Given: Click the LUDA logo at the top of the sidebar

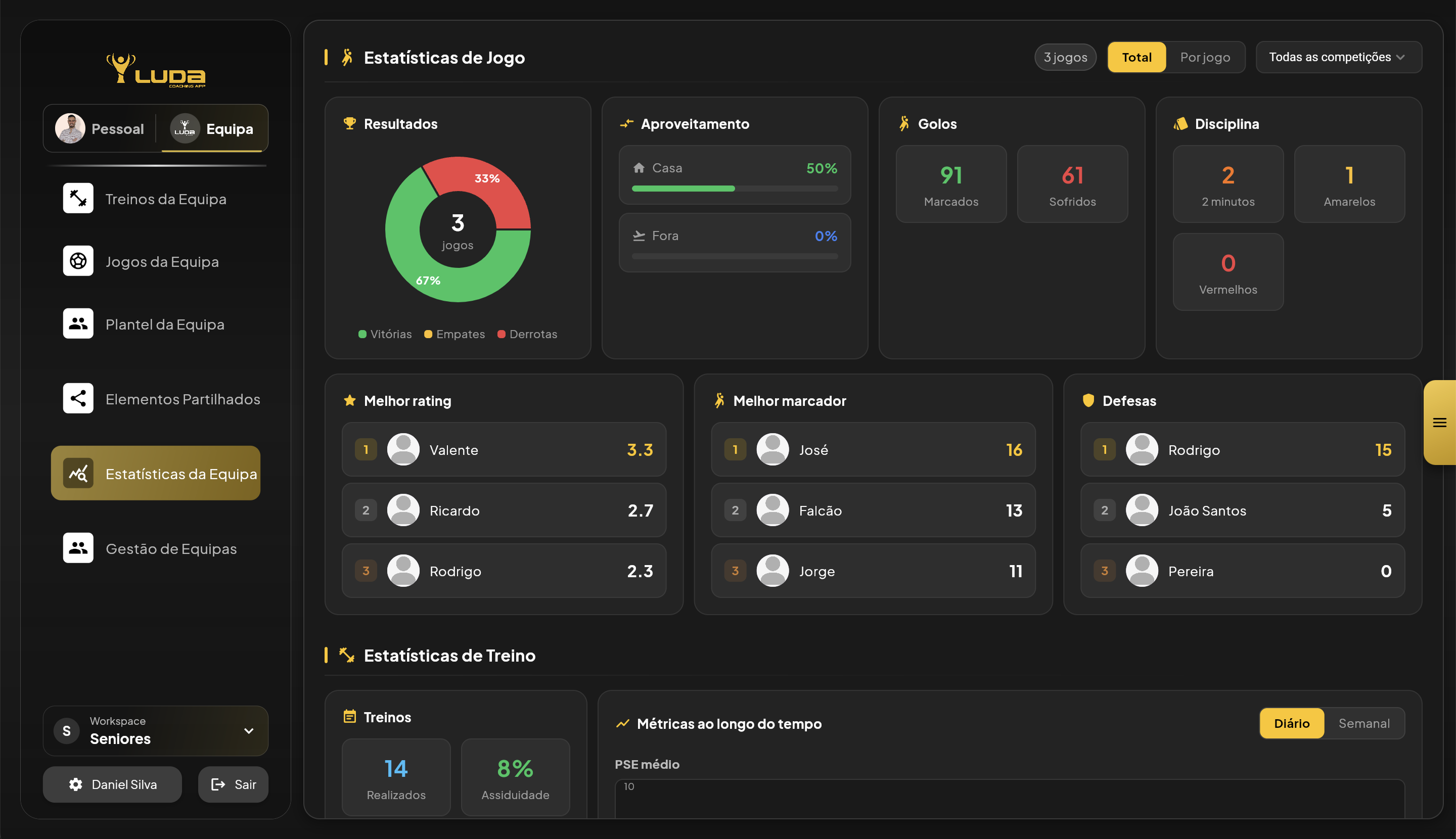Looking at the screenshot, I should [x=156, y=70].
